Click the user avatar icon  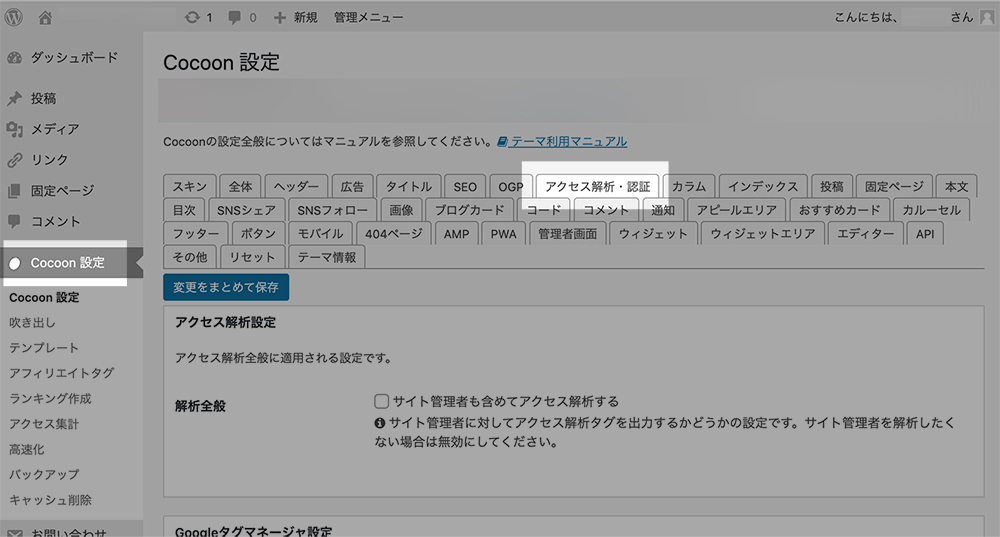tap(987, 17)
